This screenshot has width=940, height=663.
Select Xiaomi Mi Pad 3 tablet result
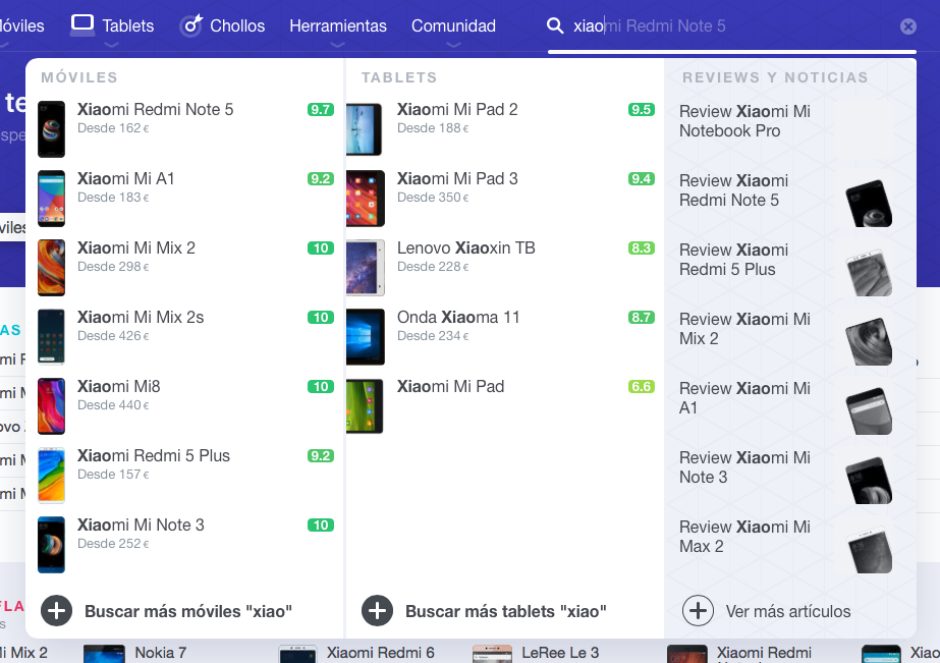coord(502,198)
